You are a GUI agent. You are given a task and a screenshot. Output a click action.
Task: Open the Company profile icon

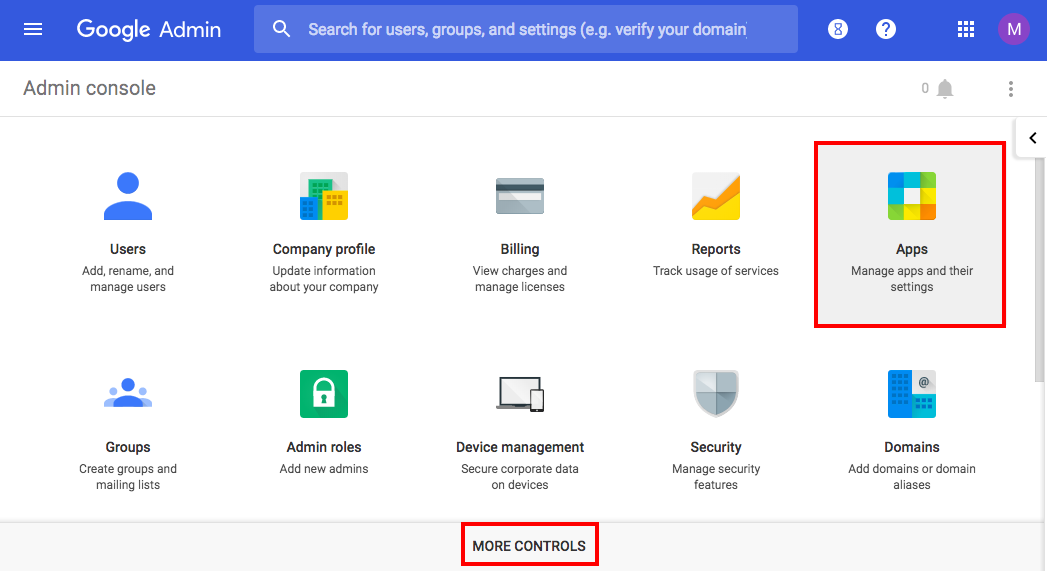click(324, 196)
